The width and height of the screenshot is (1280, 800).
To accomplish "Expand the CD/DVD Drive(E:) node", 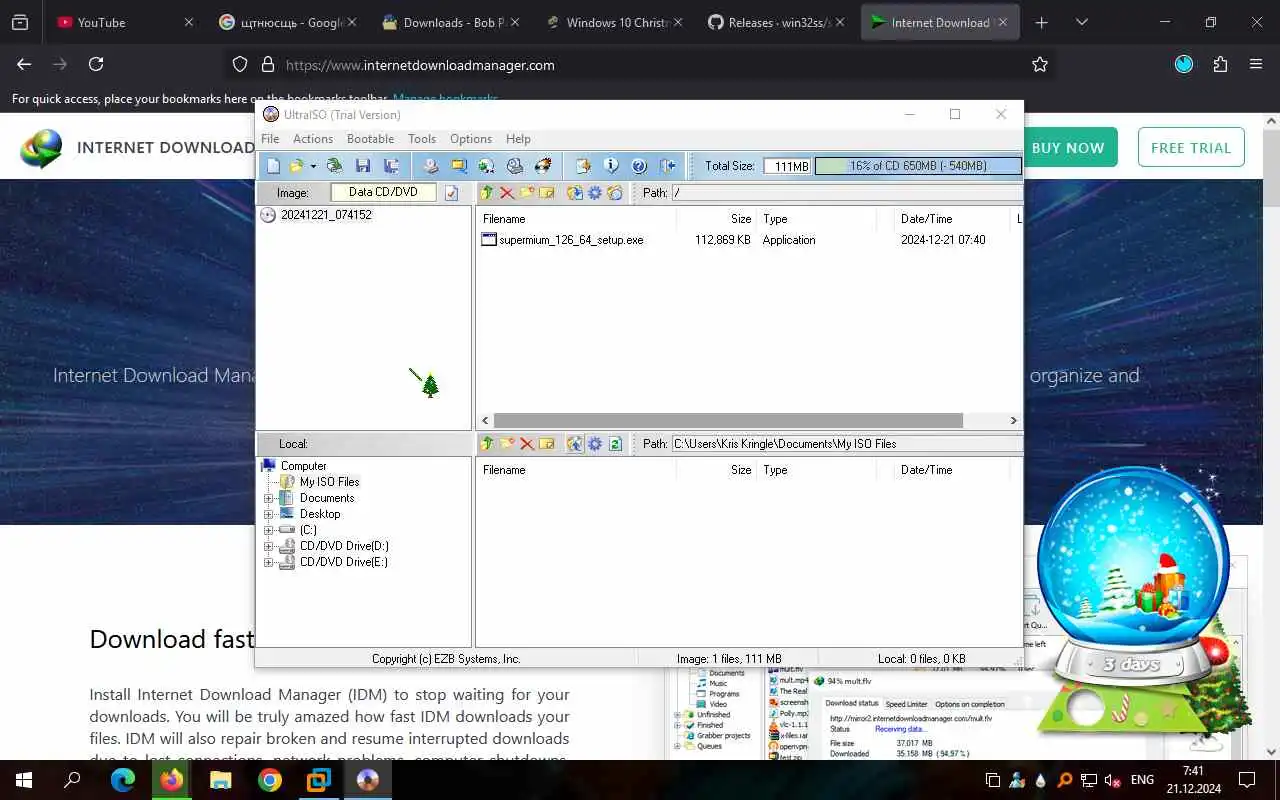I will [268, 562].
